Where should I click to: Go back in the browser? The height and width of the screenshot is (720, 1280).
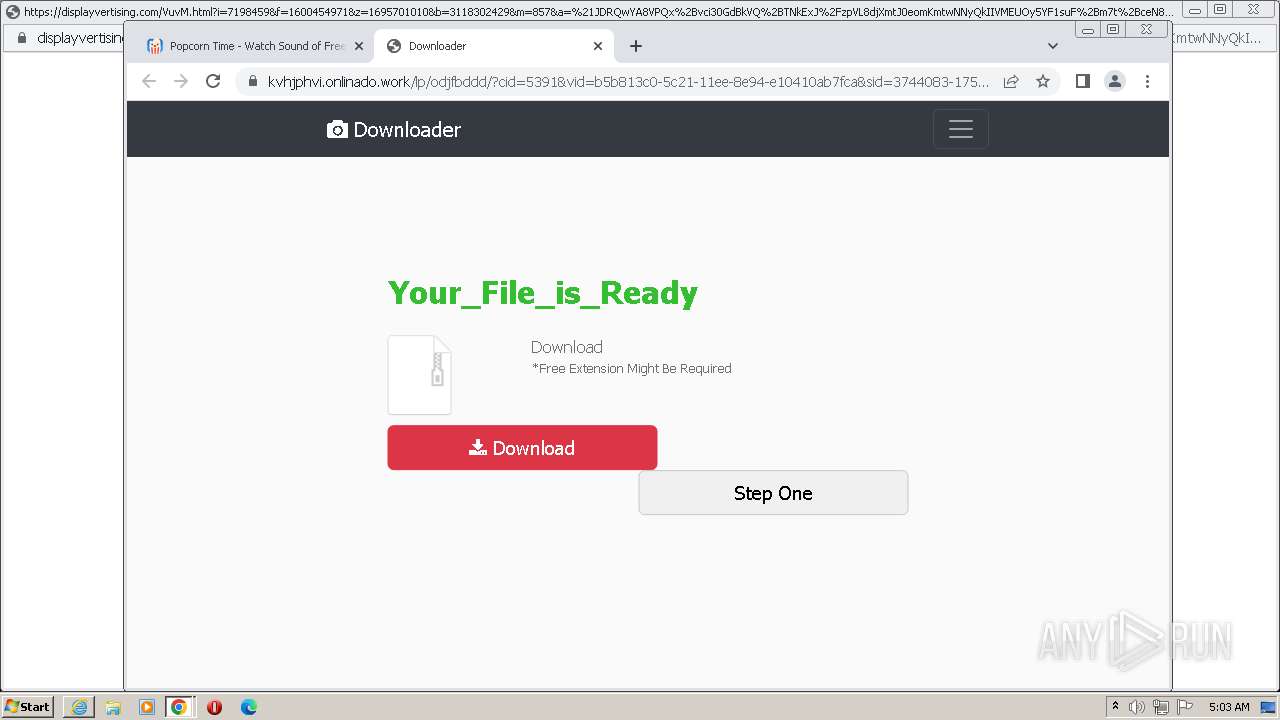click(149, 81)
